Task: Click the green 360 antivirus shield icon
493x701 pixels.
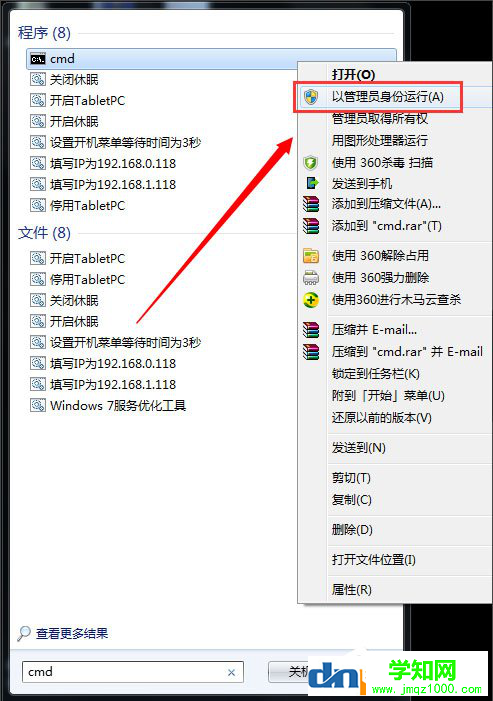Action: coord(311,163)
